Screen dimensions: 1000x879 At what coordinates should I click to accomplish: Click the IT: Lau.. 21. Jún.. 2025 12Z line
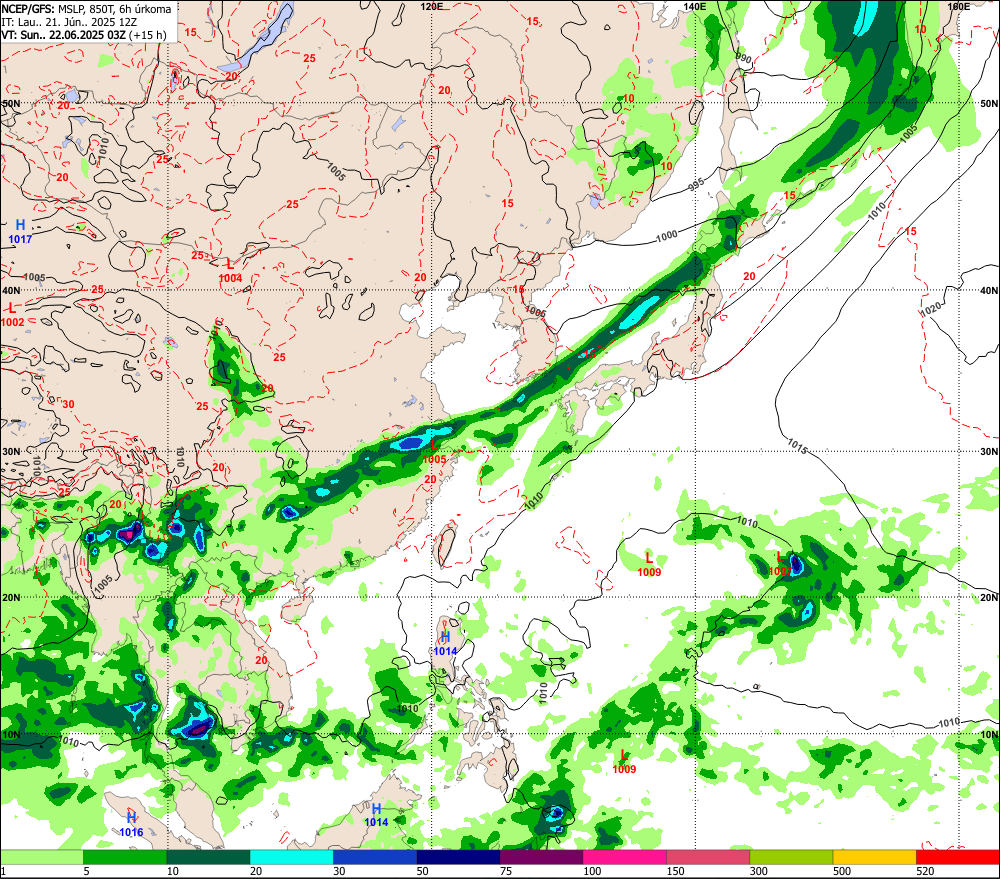tap(69, 22)
